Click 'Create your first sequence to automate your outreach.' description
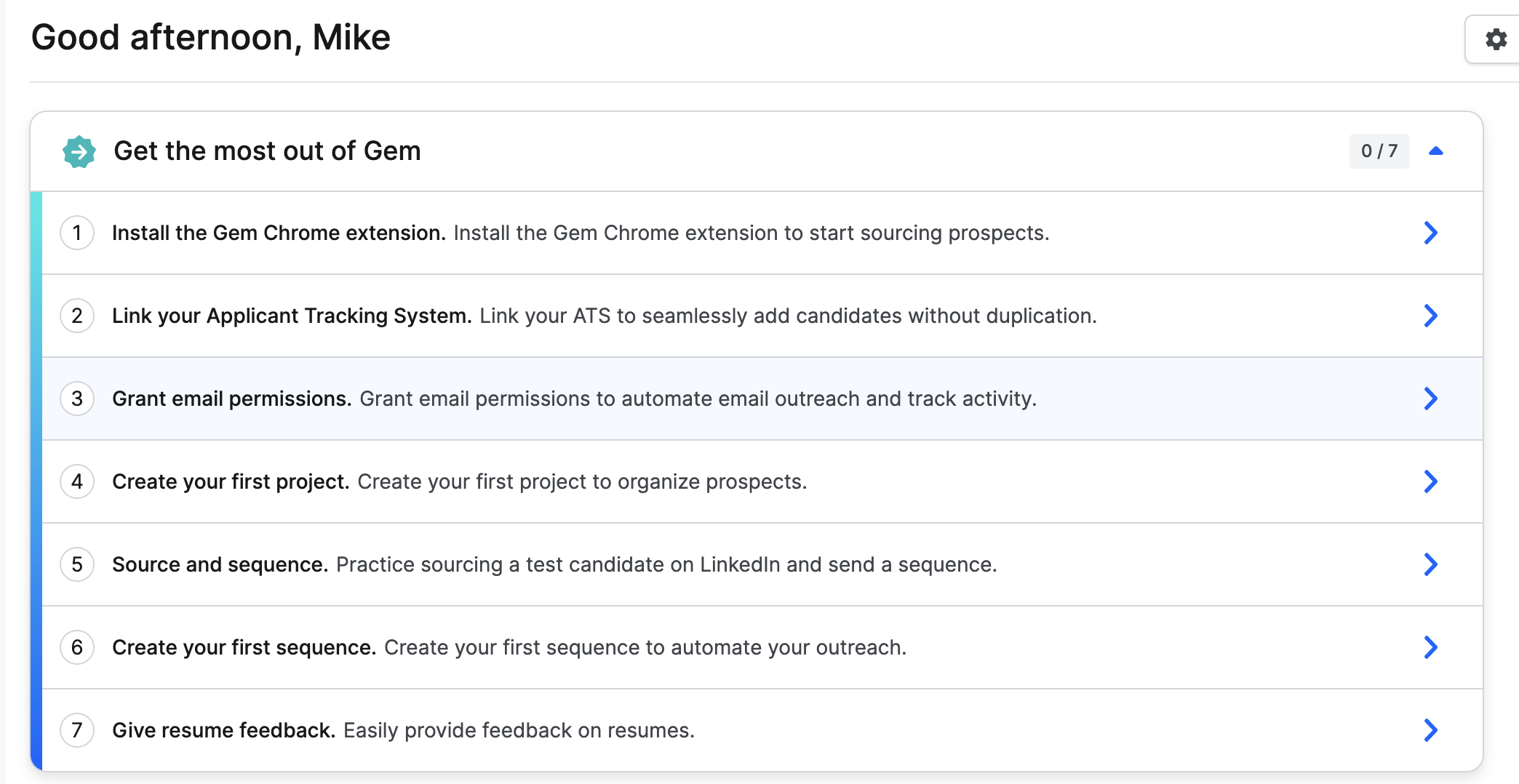This screenshot has height=784, width=1519. 645,647
